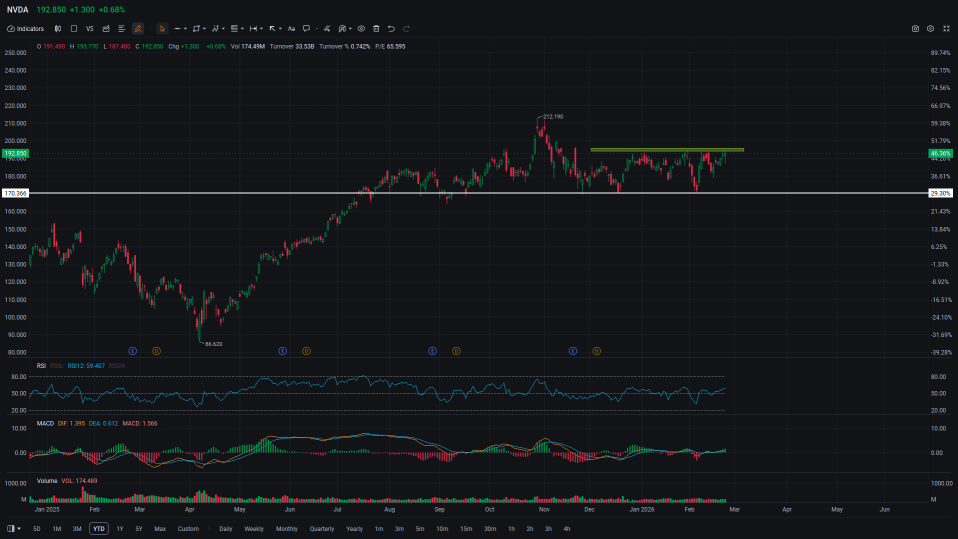Select the rectangle shape tool
This screenshot has width=958, height=539.
[196, 29]
